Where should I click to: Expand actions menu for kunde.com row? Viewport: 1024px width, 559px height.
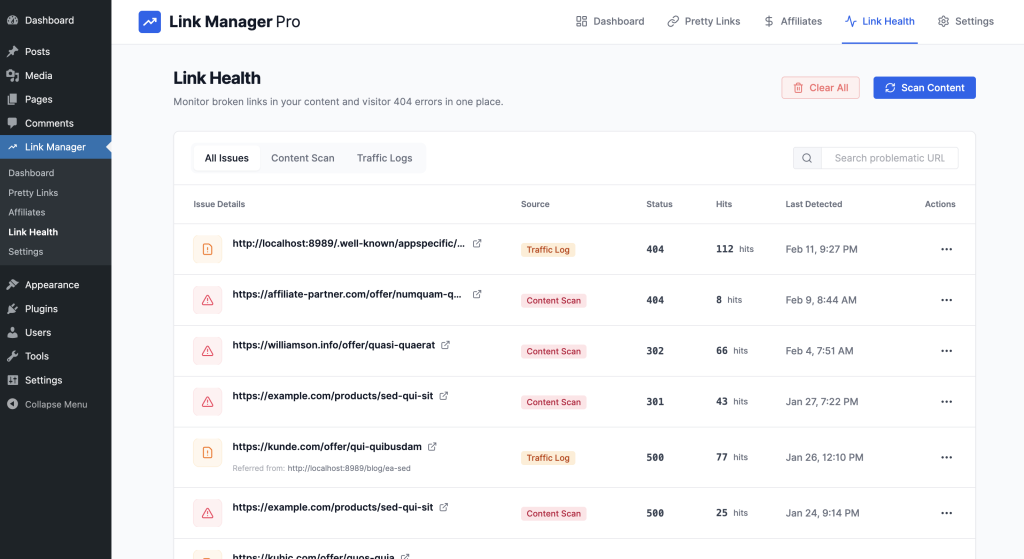[946, 457]
